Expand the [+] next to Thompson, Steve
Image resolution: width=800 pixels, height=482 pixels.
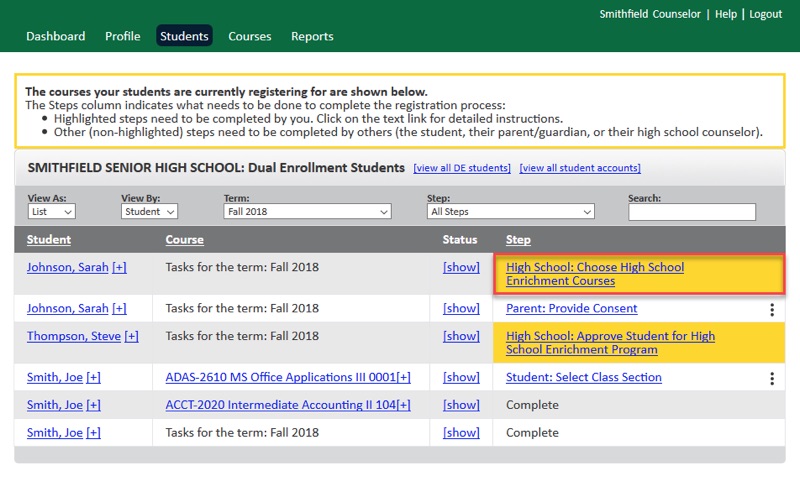coord(131,337)
